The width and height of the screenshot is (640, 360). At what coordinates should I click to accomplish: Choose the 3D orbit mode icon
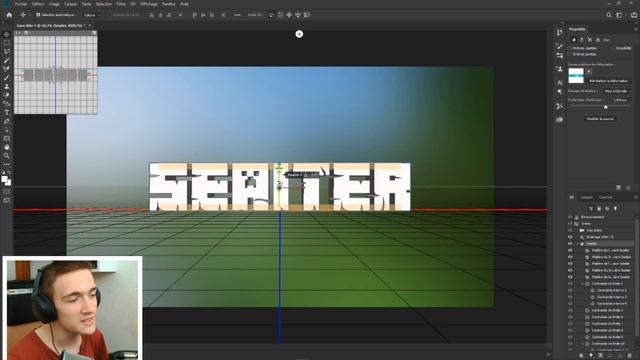coord(272,15)
